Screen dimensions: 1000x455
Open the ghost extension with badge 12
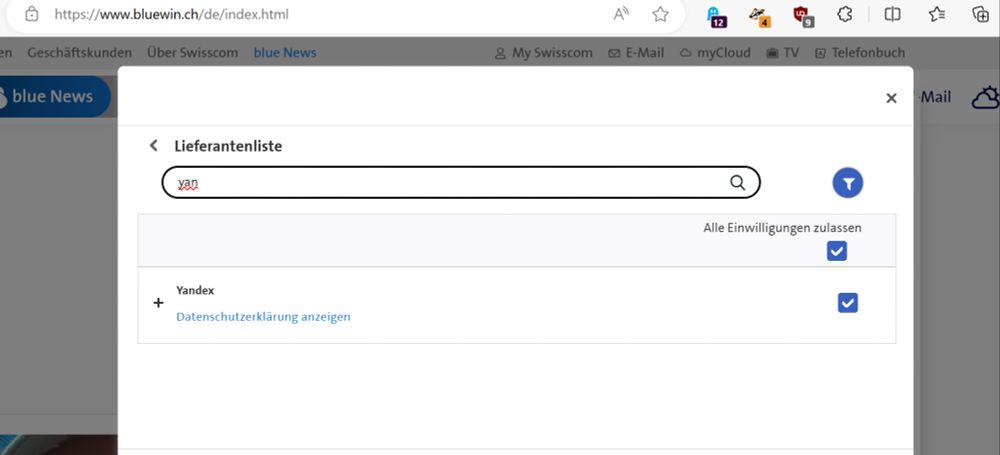717,15
